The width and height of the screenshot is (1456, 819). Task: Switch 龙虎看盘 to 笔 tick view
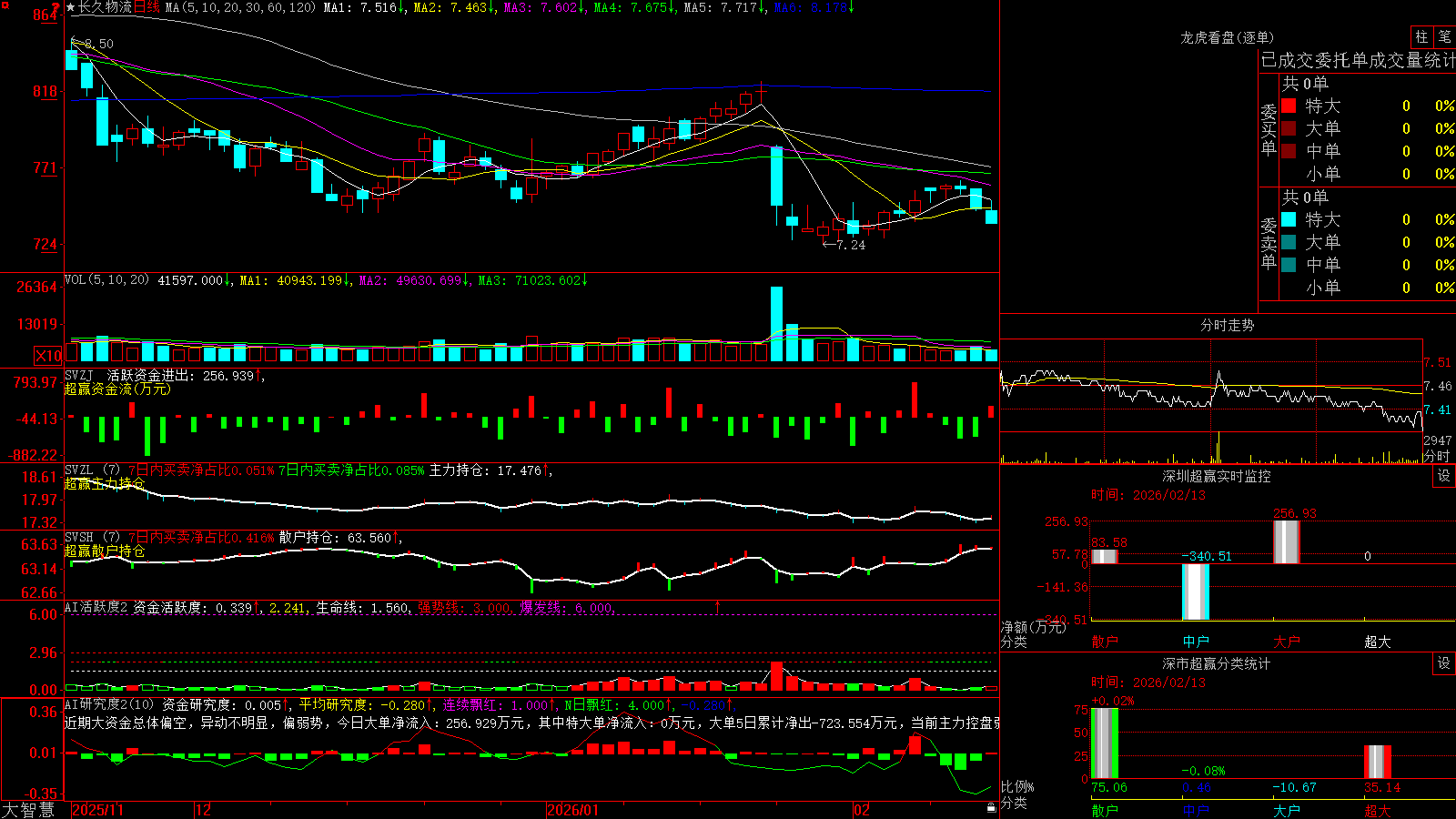(1444, 36)
